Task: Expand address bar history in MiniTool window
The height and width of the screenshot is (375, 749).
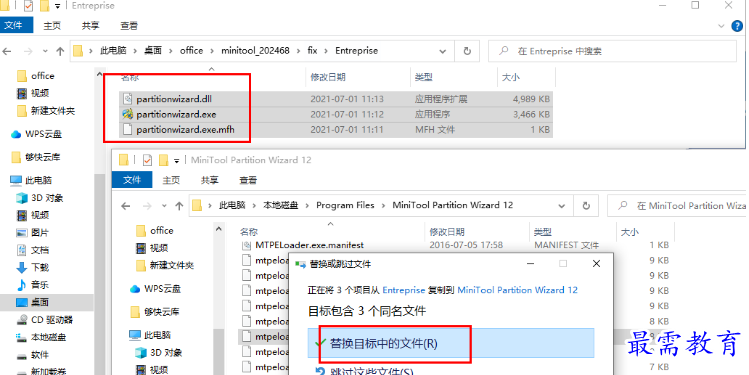Action: point(562,206)
